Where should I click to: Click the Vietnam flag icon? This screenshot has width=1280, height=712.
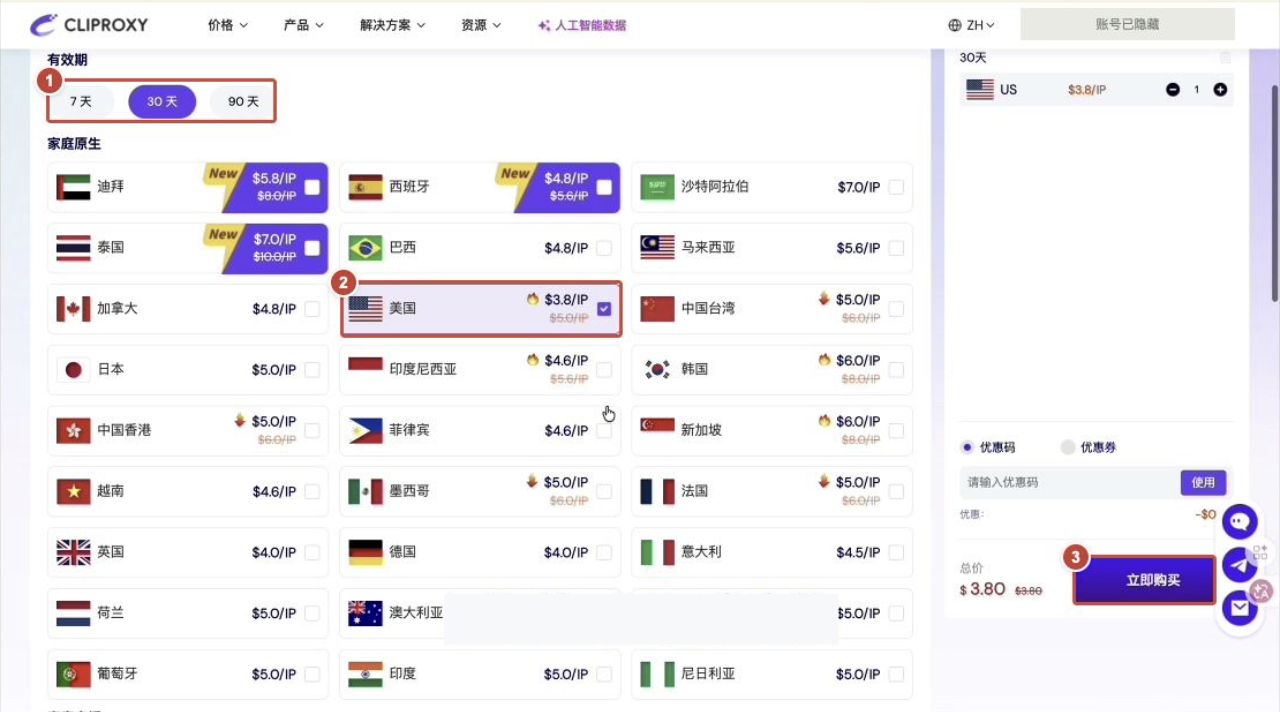74,491
